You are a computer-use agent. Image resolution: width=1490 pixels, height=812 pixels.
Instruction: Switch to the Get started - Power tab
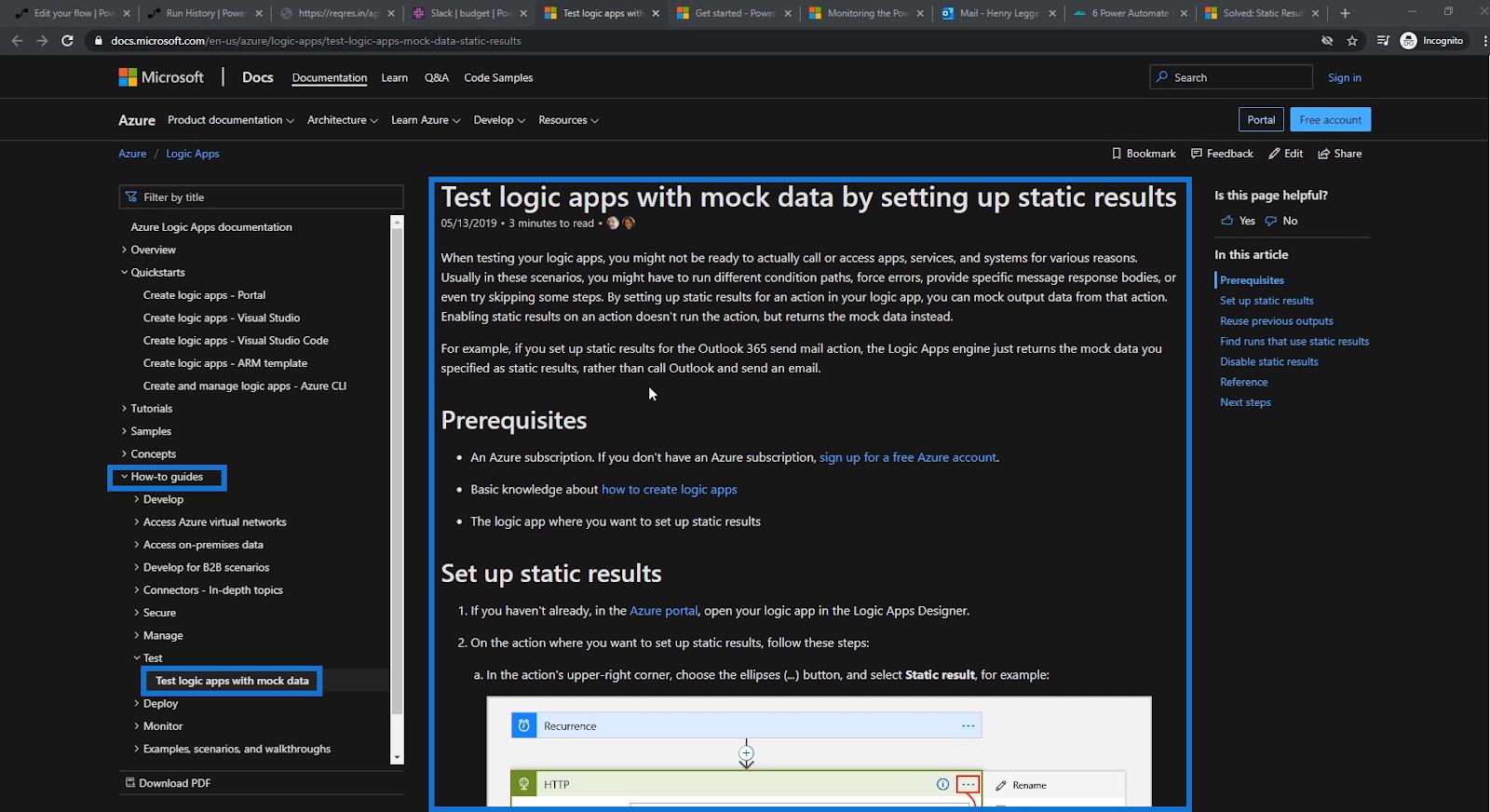coord(735,13)
